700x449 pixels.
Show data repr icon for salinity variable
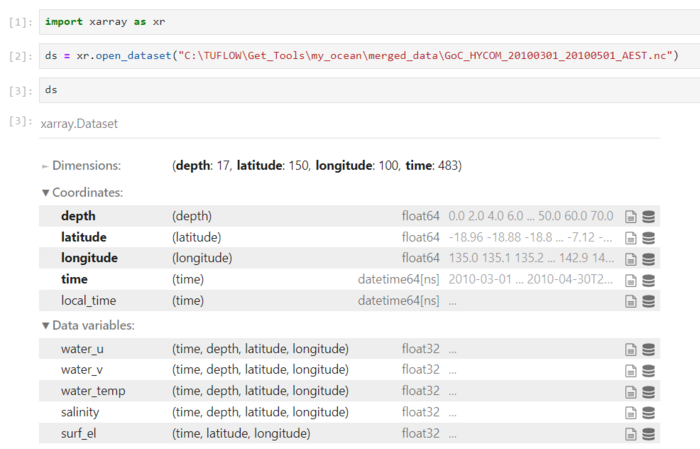click(x=648, y=413)
